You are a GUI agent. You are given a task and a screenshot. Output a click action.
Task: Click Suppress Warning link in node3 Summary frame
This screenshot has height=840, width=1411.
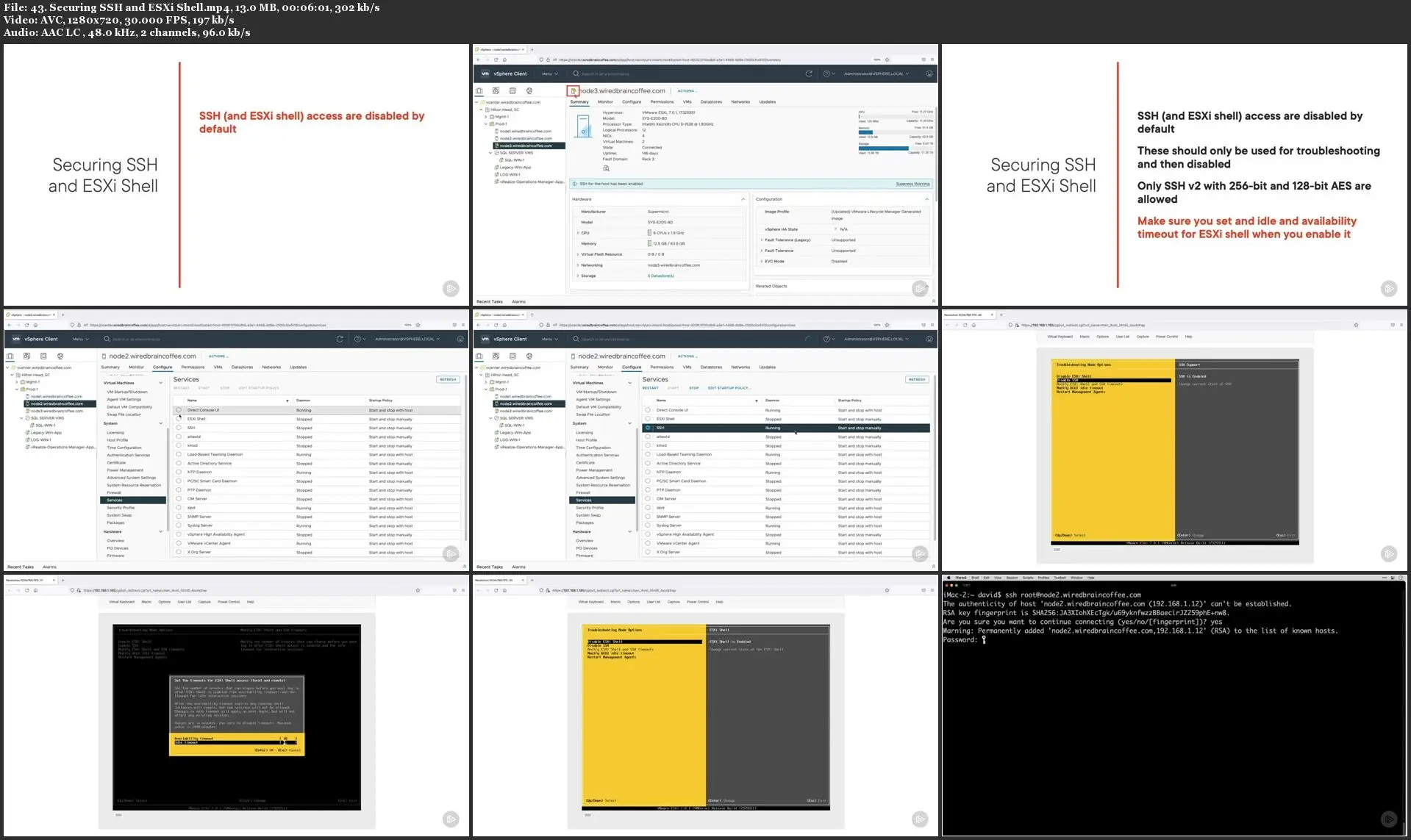tap(912, 184)
